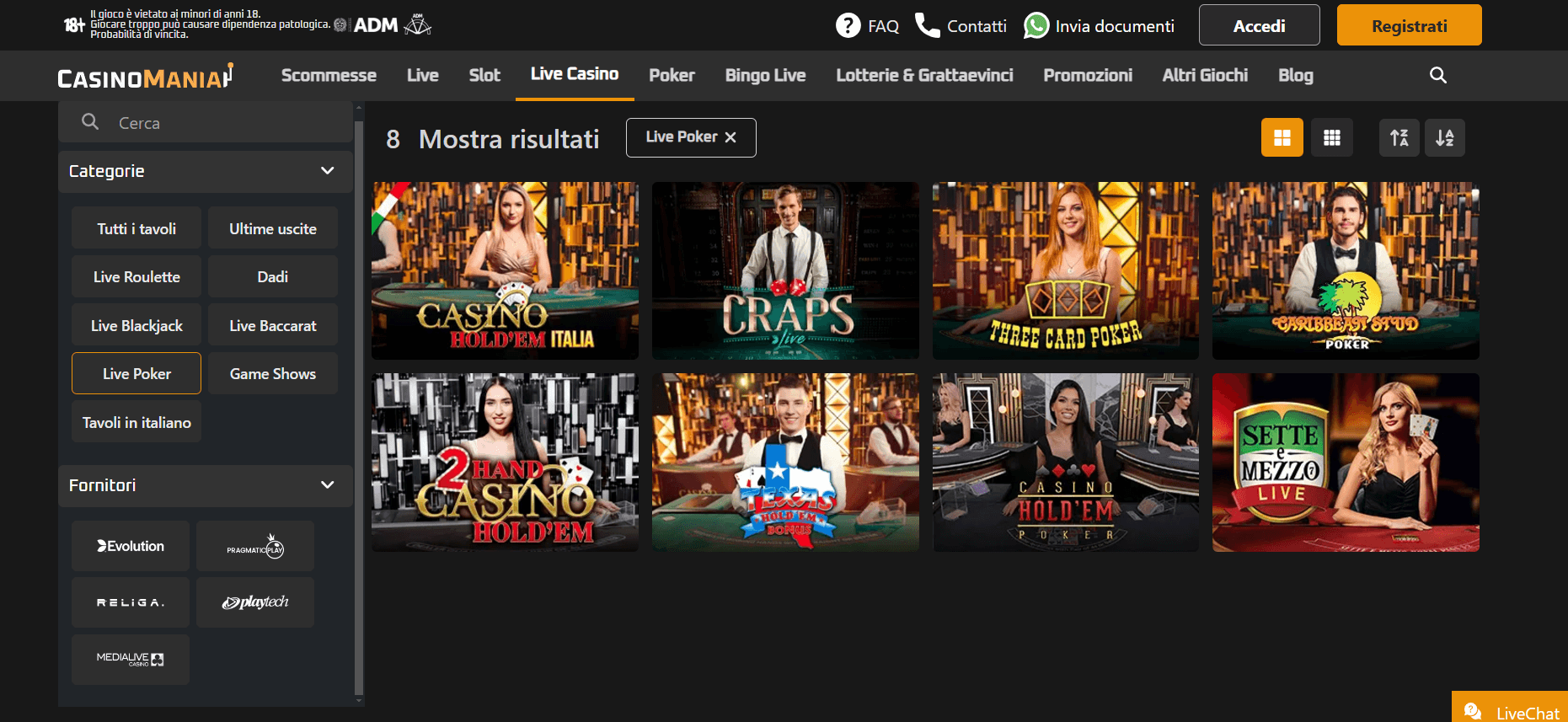
Task: Select Game Shows category
Action: pyautogui.click(x=273, y=373)
